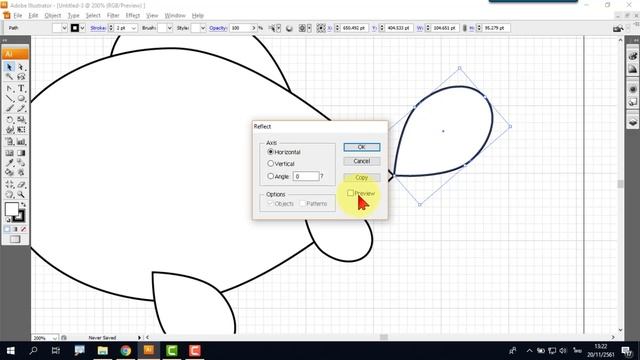
Task: Select the Pen tool
Action: pyautogui.click(x=9, y=88)
